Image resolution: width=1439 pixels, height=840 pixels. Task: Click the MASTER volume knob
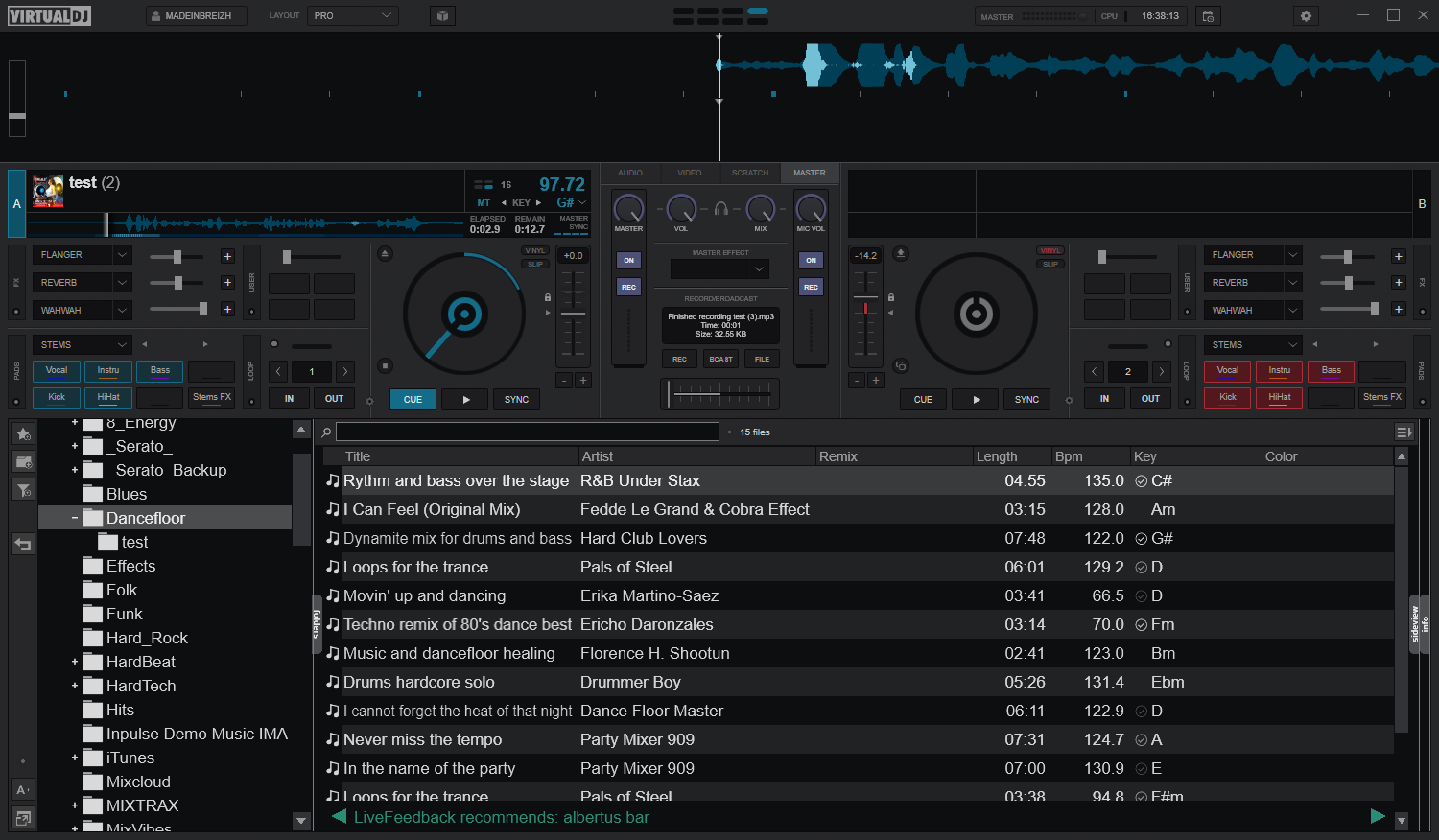pyautogui.click(x=628, y=208)
